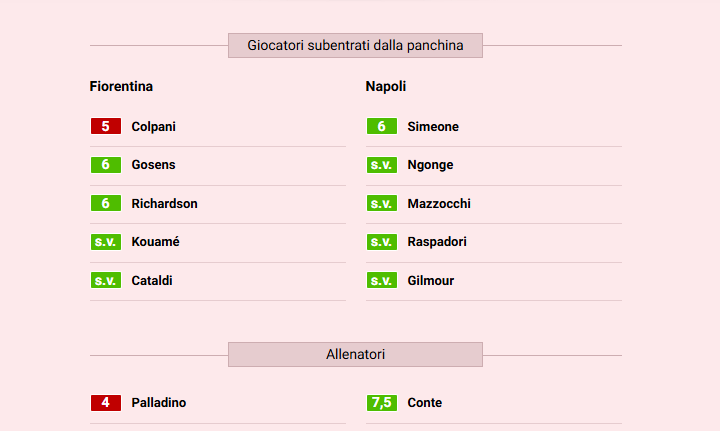Click the Napoli team heading
720x431 pixels.
tap(386, 86)
